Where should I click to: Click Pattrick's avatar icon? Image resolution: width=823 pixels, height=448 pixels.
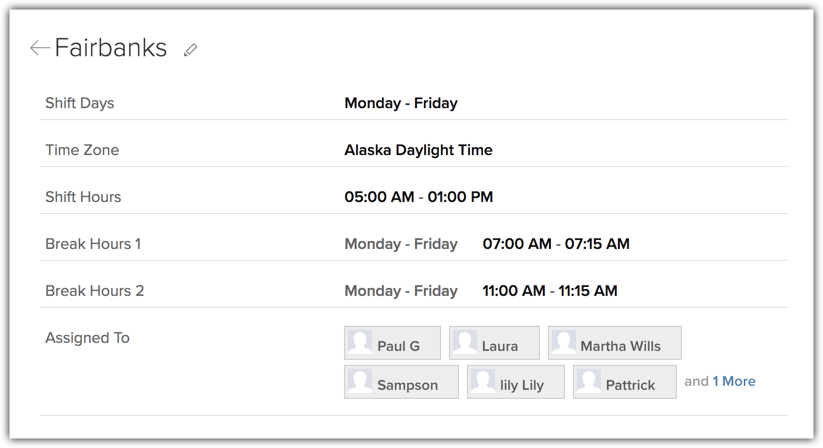point(589,382)
